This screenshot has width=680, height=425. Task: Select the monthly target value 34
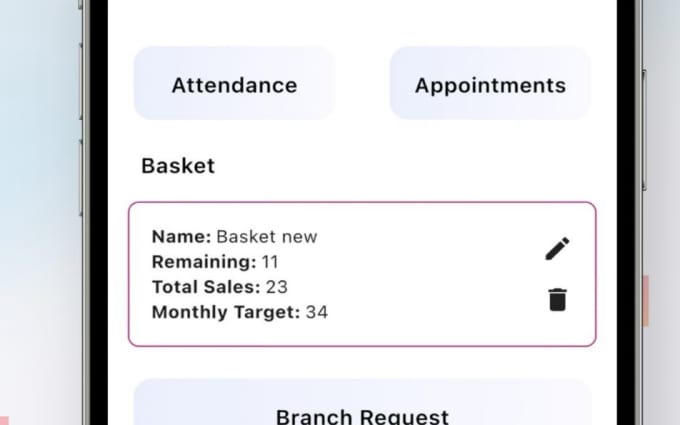pyautogui.click(x=317, y=312)
